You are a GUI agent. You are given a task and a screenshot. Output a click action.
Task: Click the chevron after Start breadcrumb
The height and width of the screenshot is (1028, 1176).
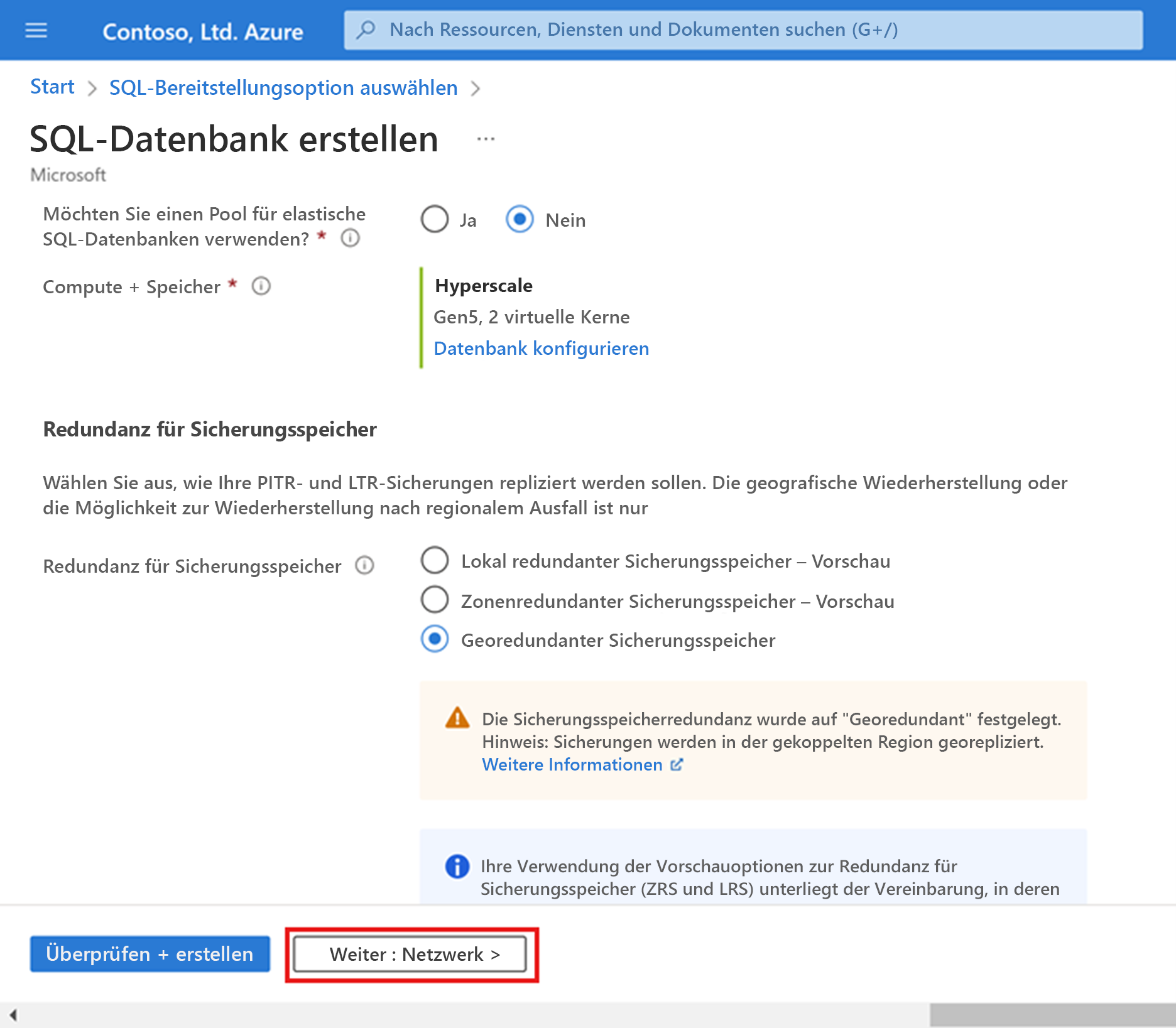coord(92,89)
